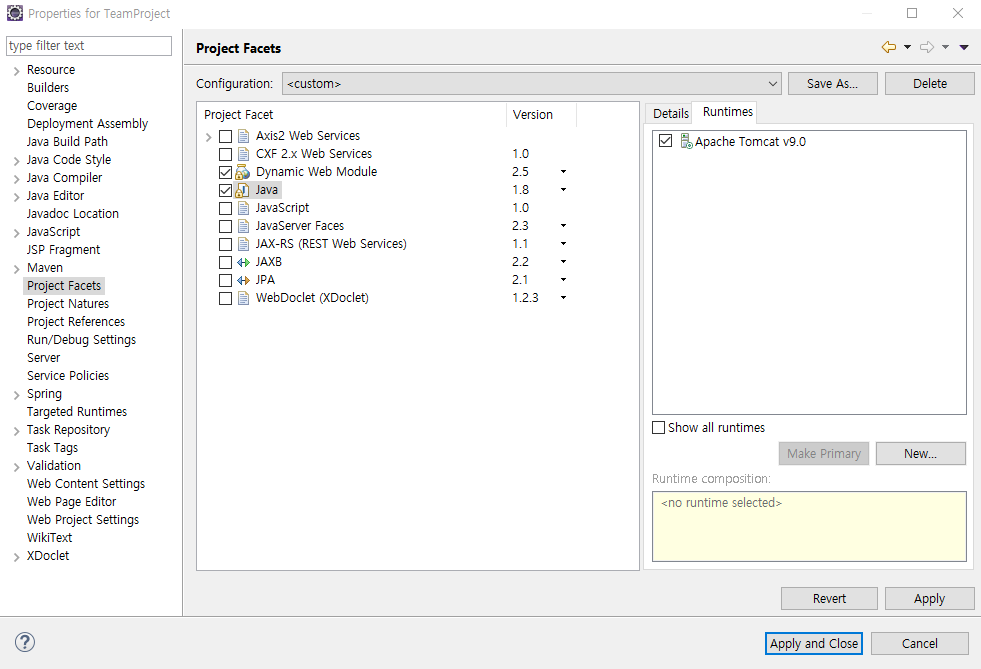Click the forward navigation arrow icon

(x=927, y=47)
